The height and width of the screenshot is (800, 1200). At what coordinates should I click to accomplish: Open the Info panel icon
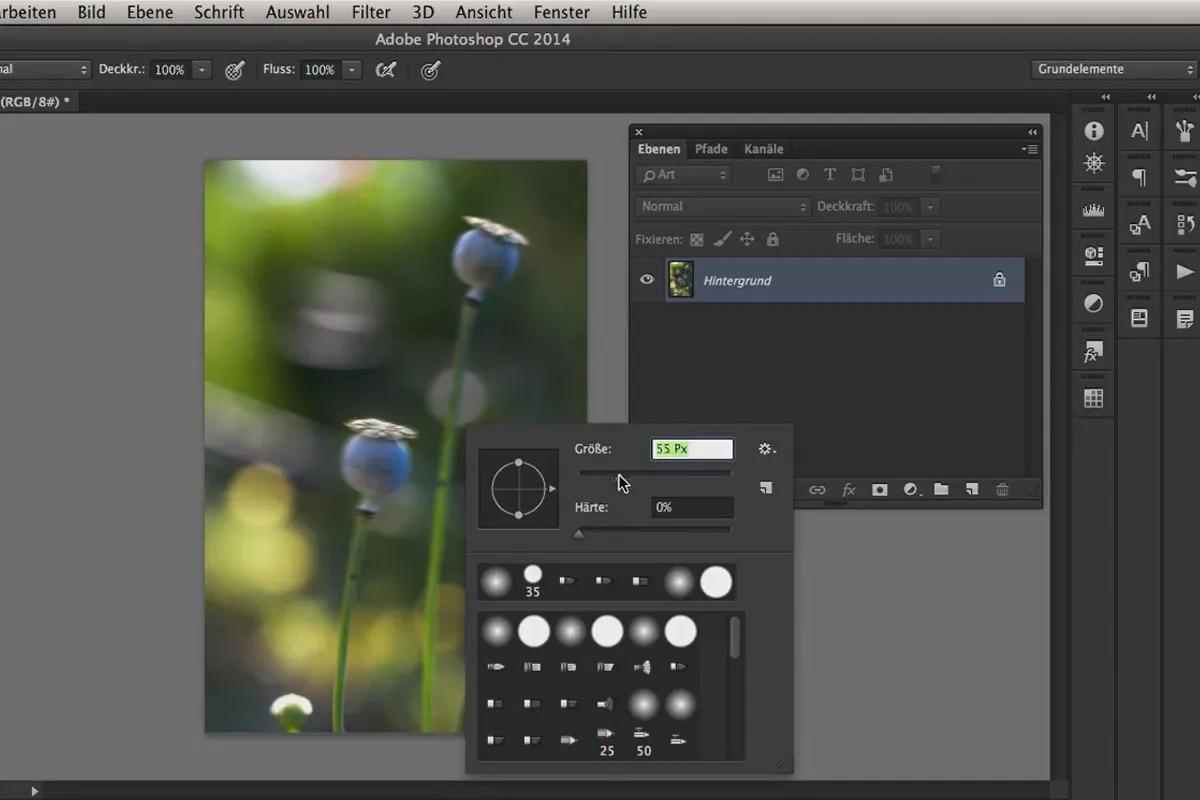tap(1093, 131)
